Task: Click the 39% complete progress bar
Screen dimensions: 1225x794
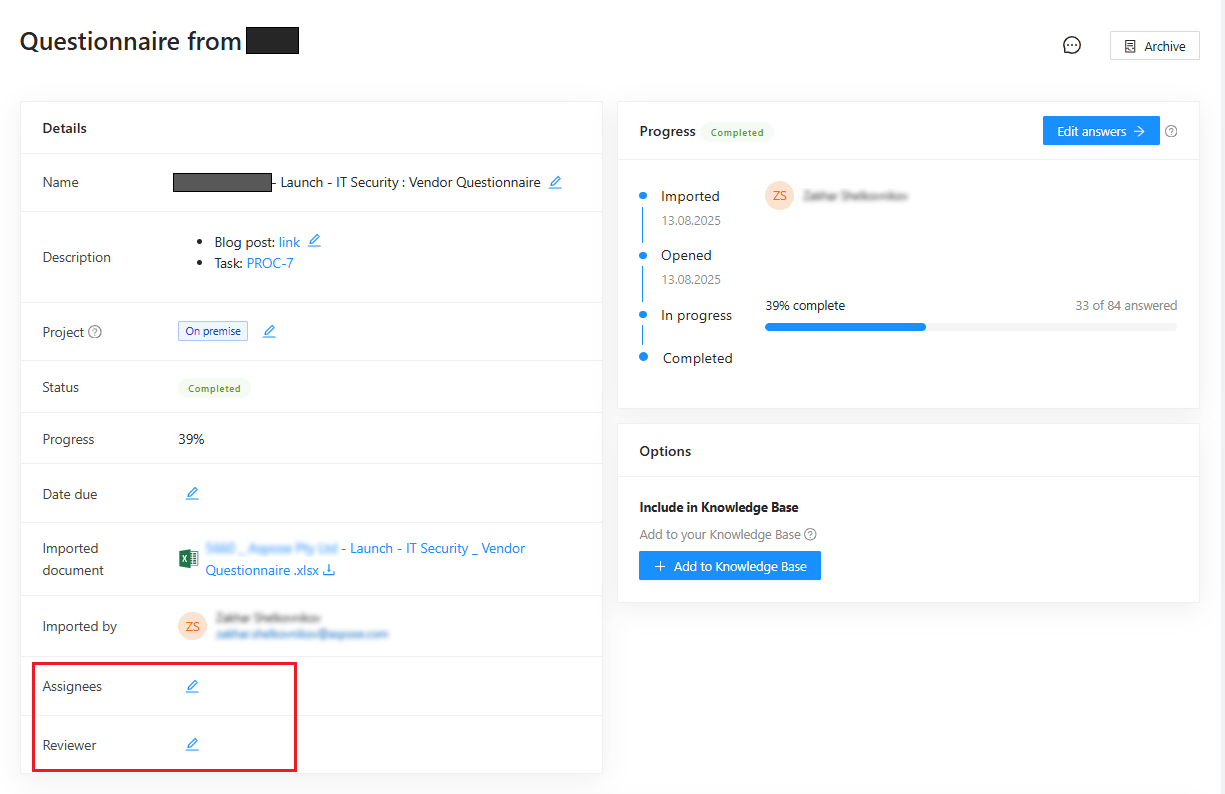Action: (970, 326)
